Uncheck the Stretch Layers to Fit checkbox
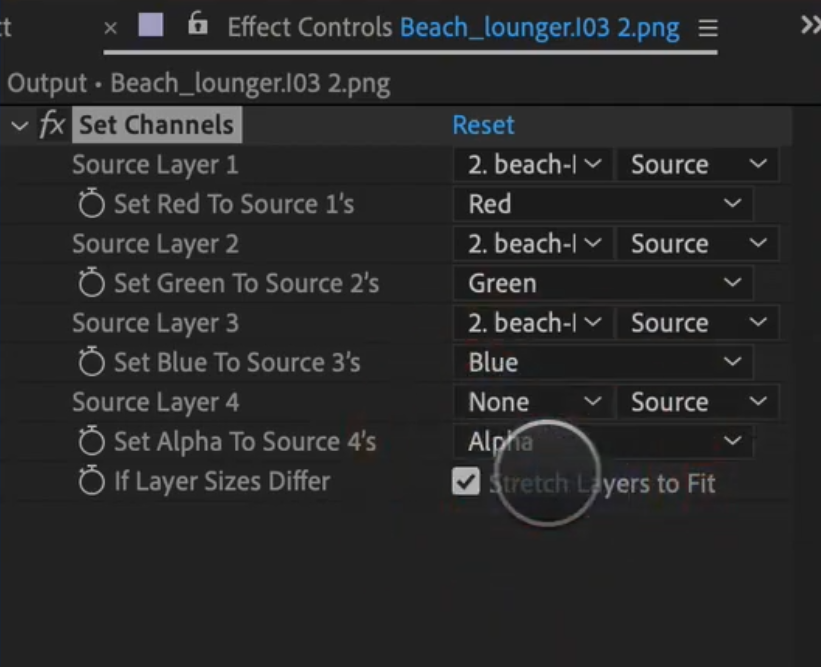 coord(466,483)
